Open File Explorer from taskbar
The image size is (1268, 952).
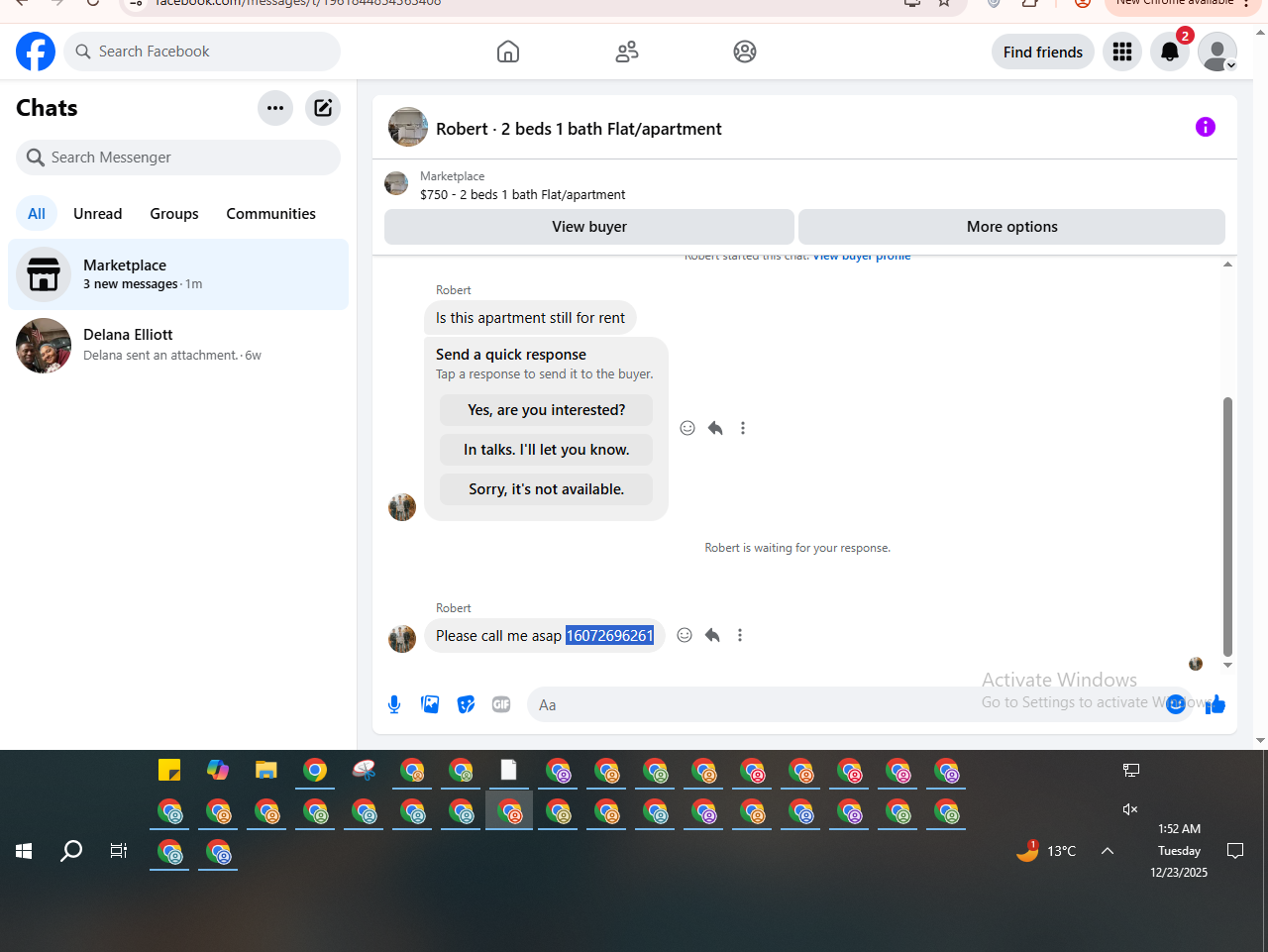[x=266, y=770]
